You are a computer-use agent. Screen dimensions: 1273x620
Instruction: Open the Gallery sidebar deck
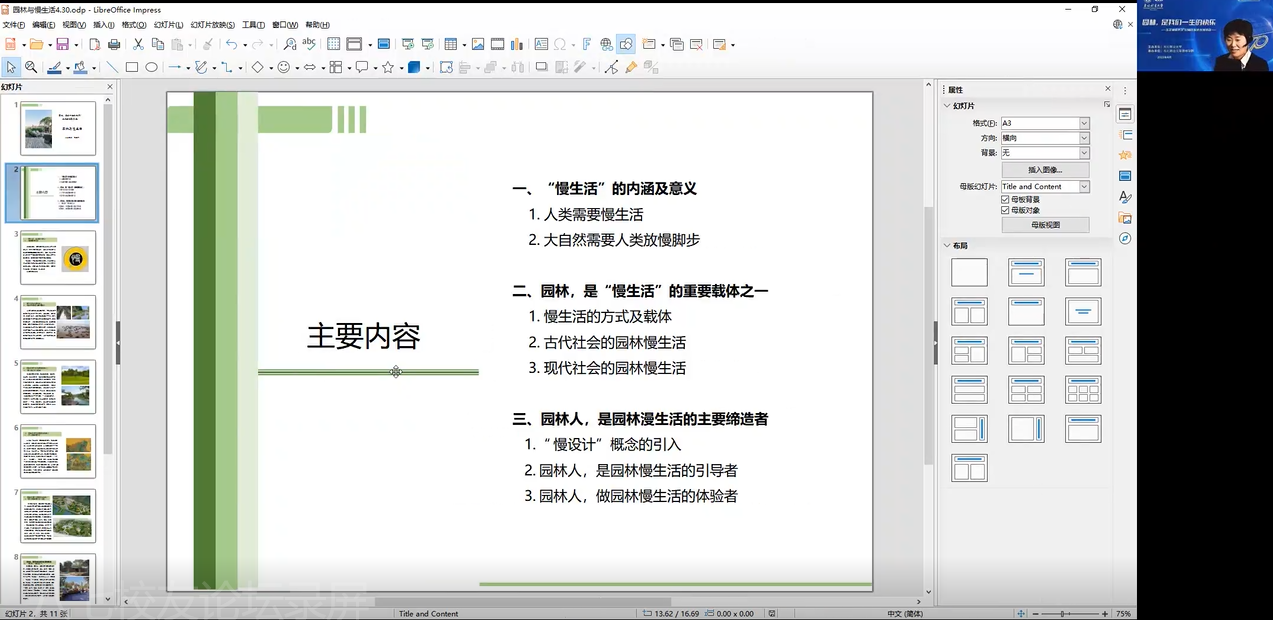pyautogui.click(x=1125, y=218)
